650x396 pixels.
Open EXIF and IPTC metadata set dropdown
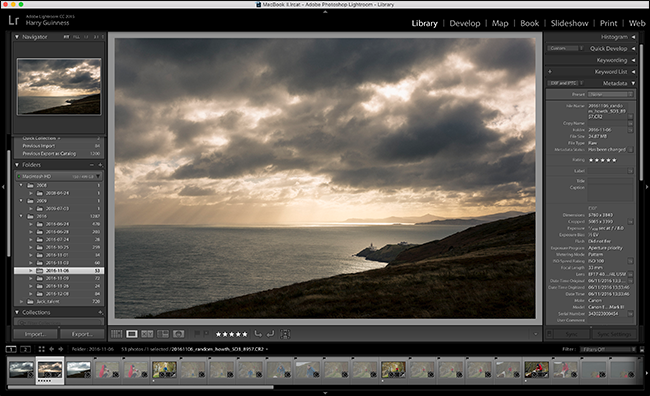[x=565, y=83]
